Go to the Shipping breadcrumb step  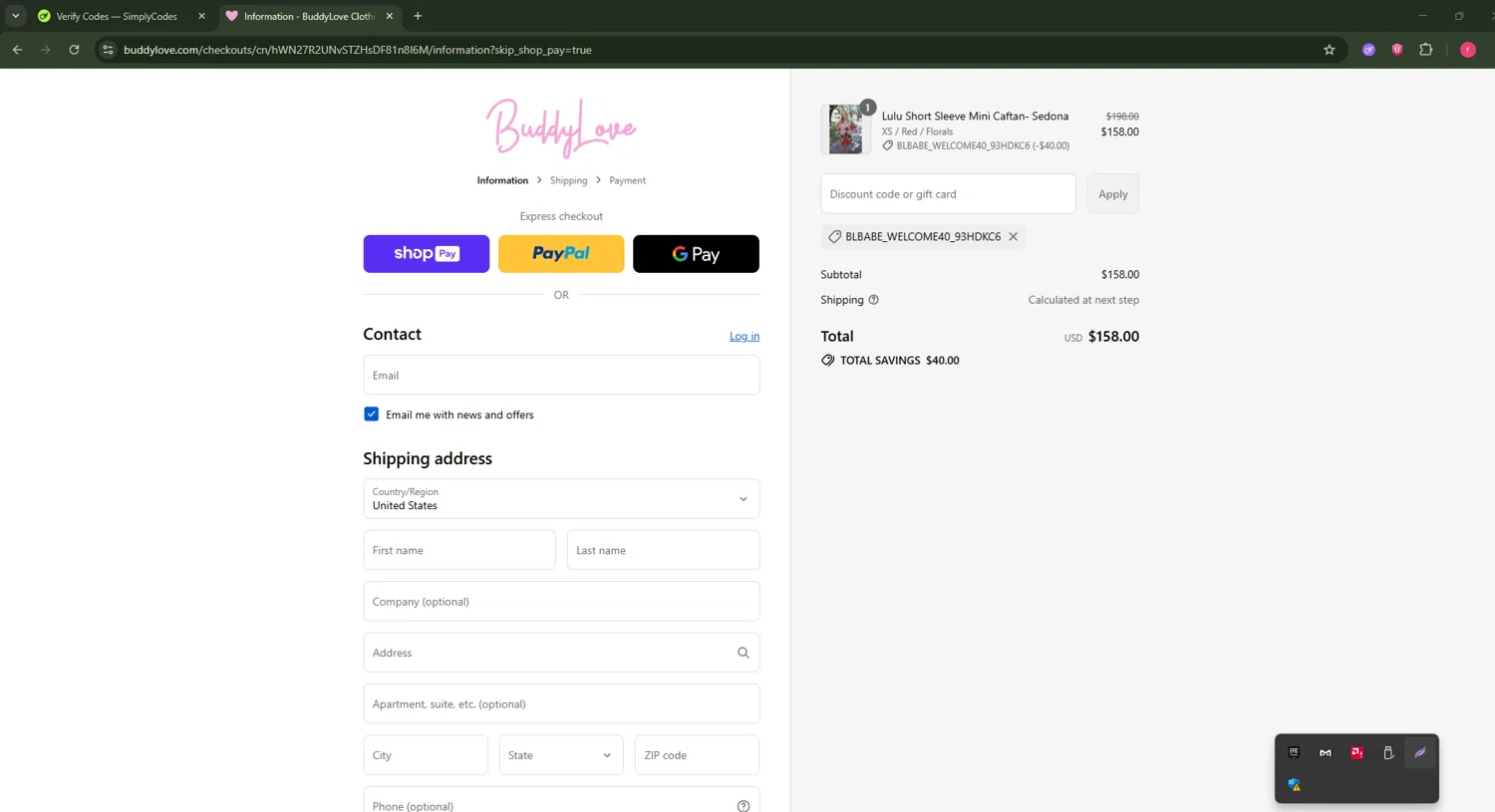coord(568,180)
